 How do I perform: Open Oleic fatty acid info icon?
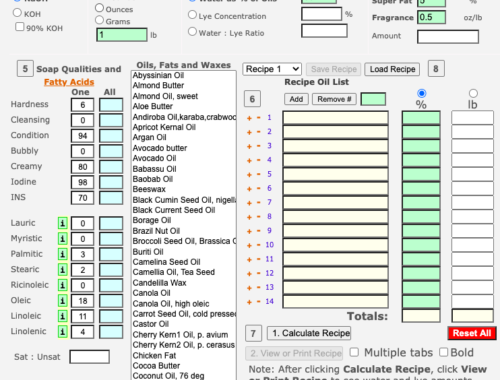point(63,301)
